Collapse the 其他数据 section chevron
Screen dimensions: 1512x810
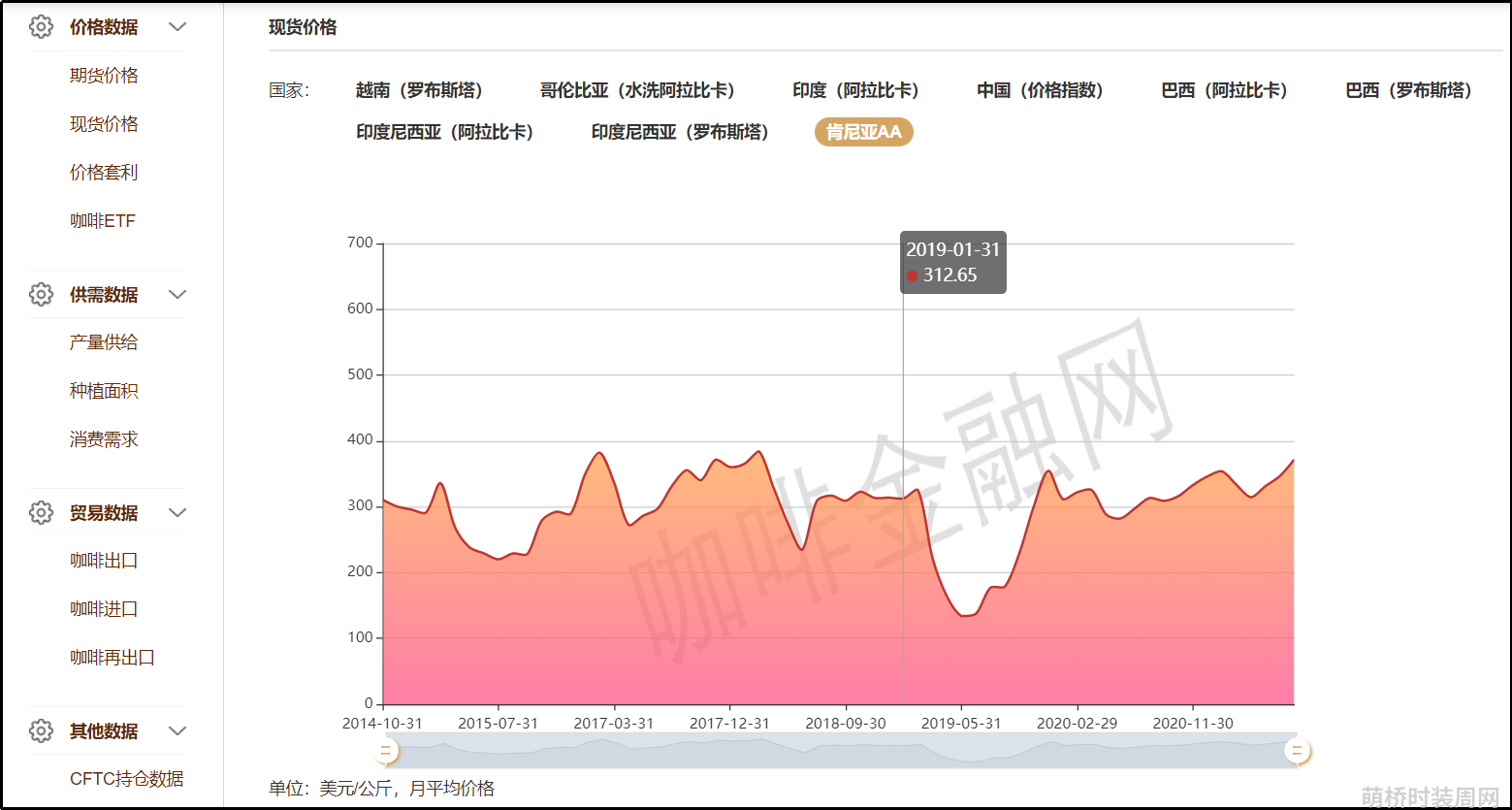[x=177, y=730]
